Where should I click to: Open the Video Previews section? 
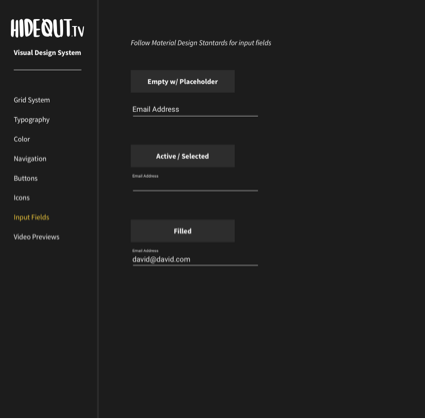(36, 237)
